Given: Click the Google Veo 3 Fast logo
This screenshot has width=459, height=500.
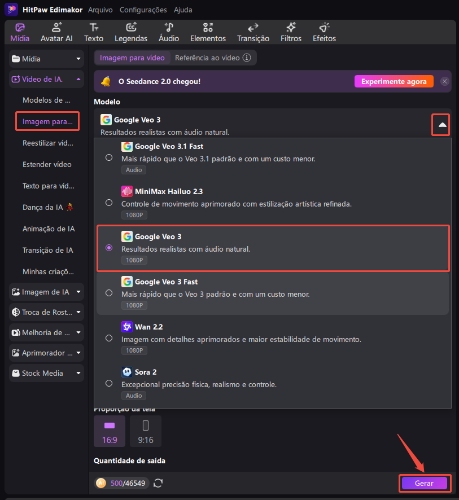Looking at the screenshot, I should pyautogui.click(x=127, y=282).
